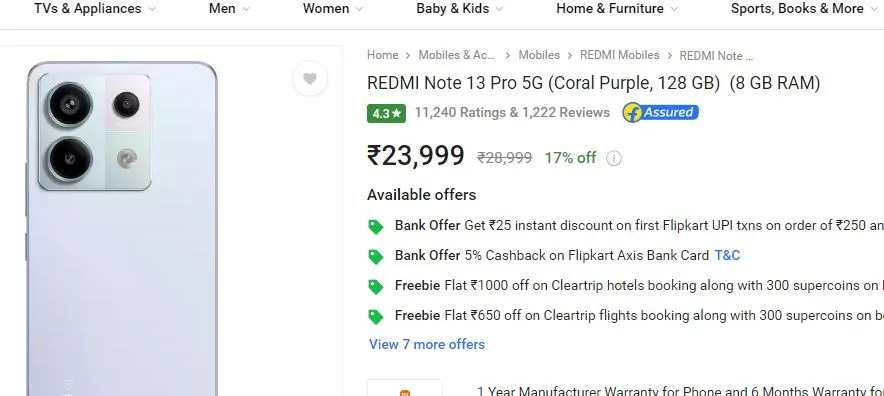The height and width of the screenshot is (396, 884).
Task: Go to Home breadcrumb
Action: [x=382, y=55]
